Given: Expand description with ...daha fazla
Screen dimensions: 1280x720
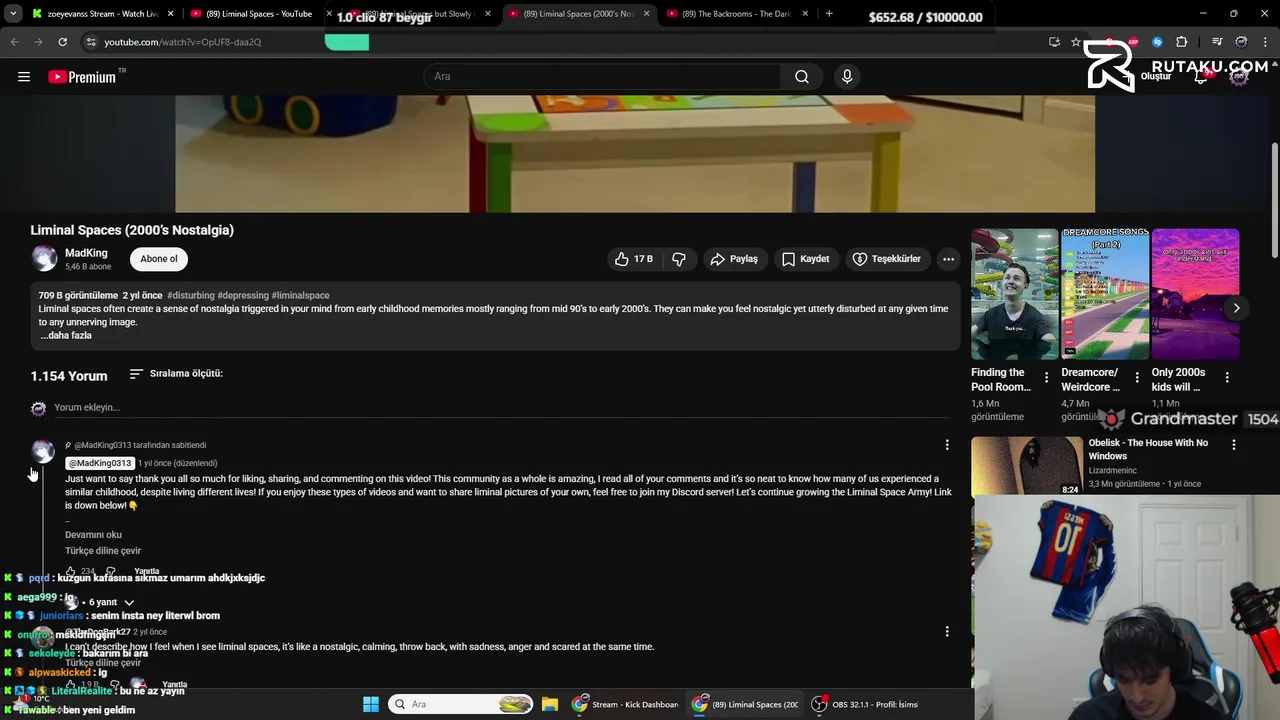Looking at the screenshot, I should pyautogui.click(x=66, y=336).
